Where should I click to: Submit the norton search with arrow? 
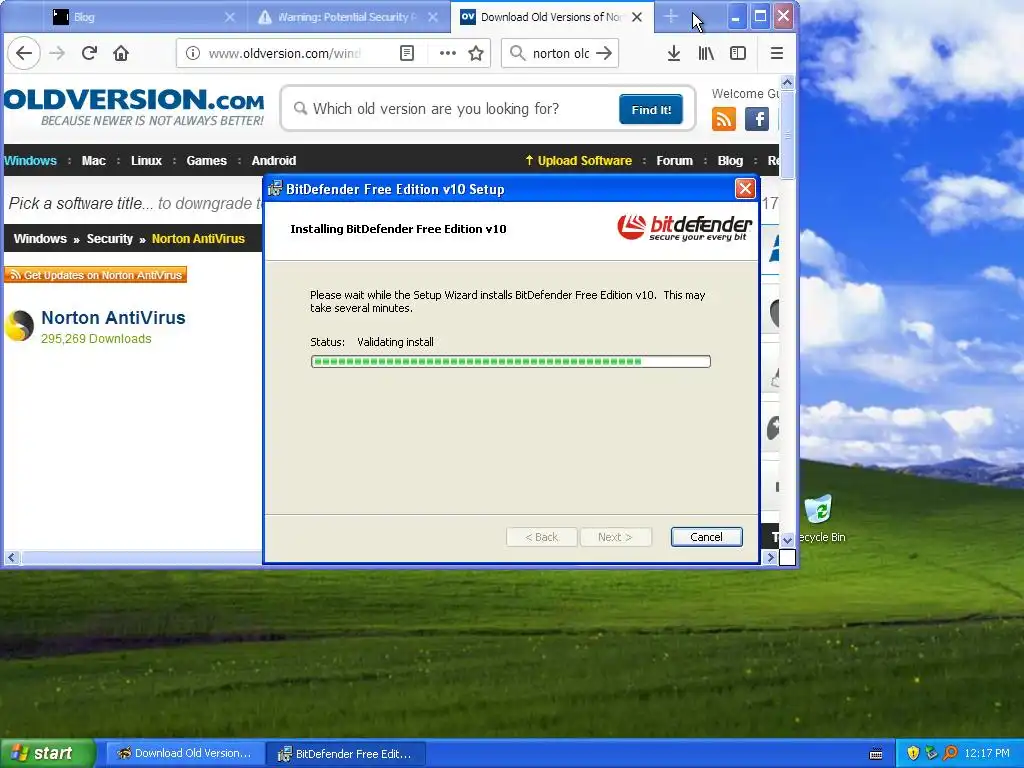click(604, 53)
